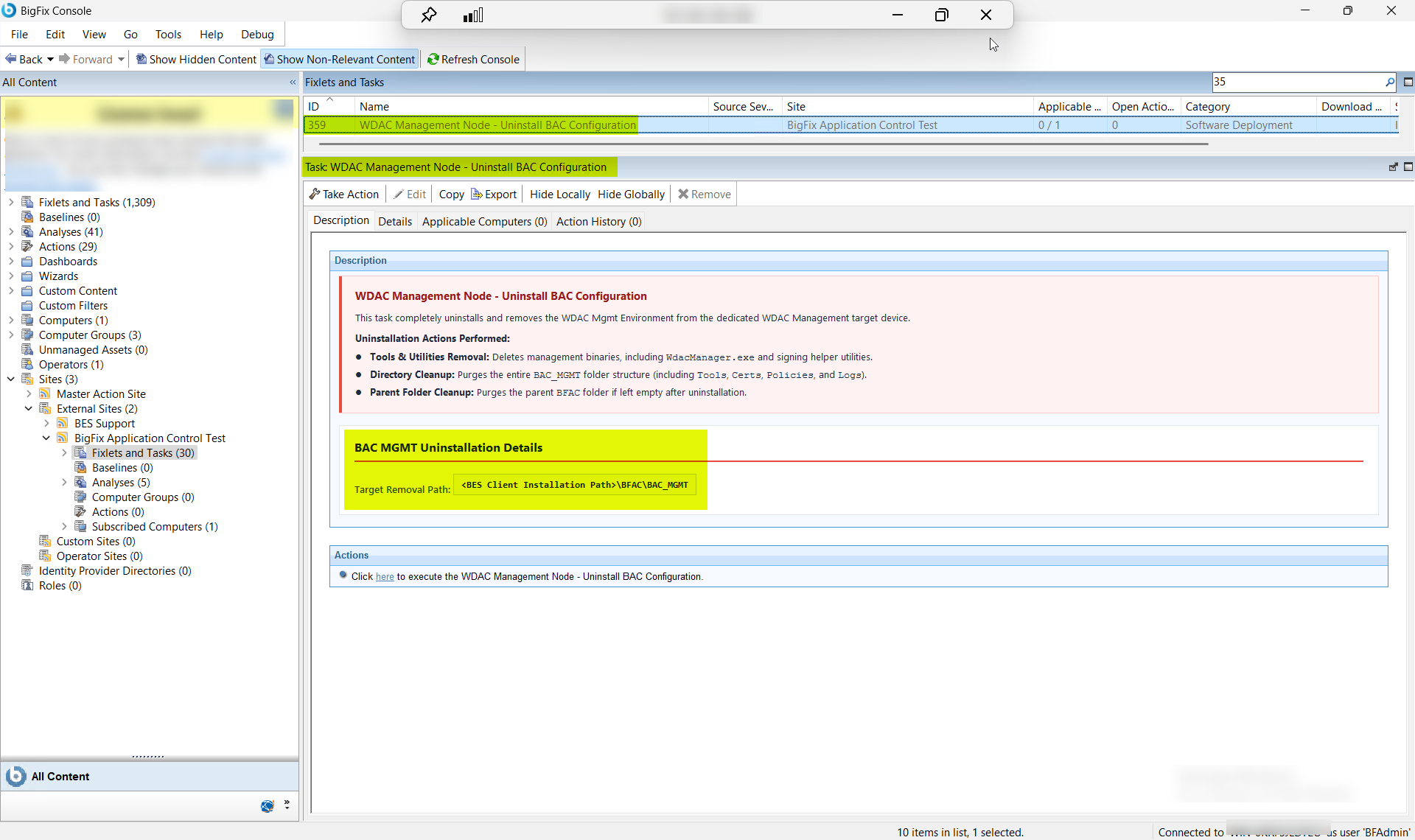Screen dimensions: 1415x840
Task: Click the All Content domain button
Action: coord(150,776)
